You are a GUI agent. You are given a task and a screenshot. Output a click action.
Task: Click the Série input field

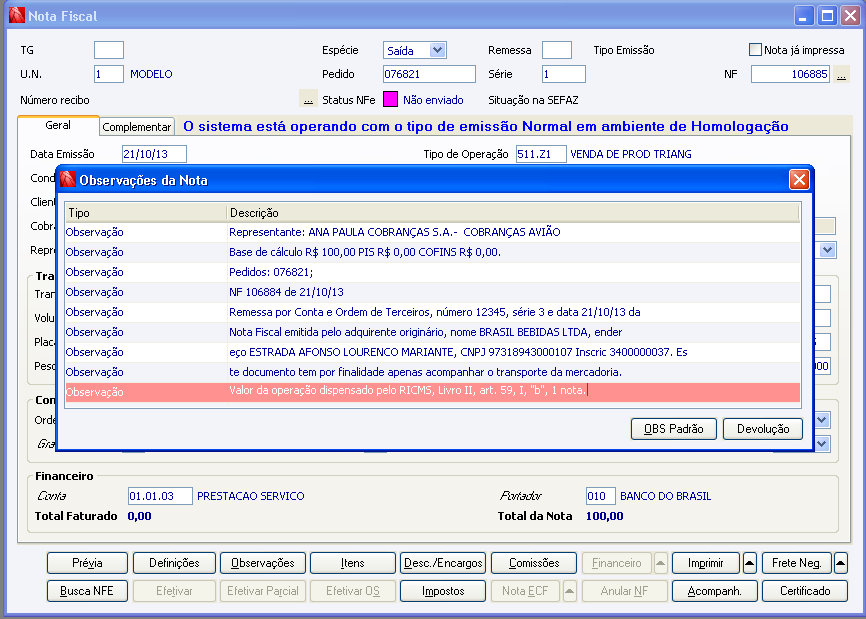(563, 74)
